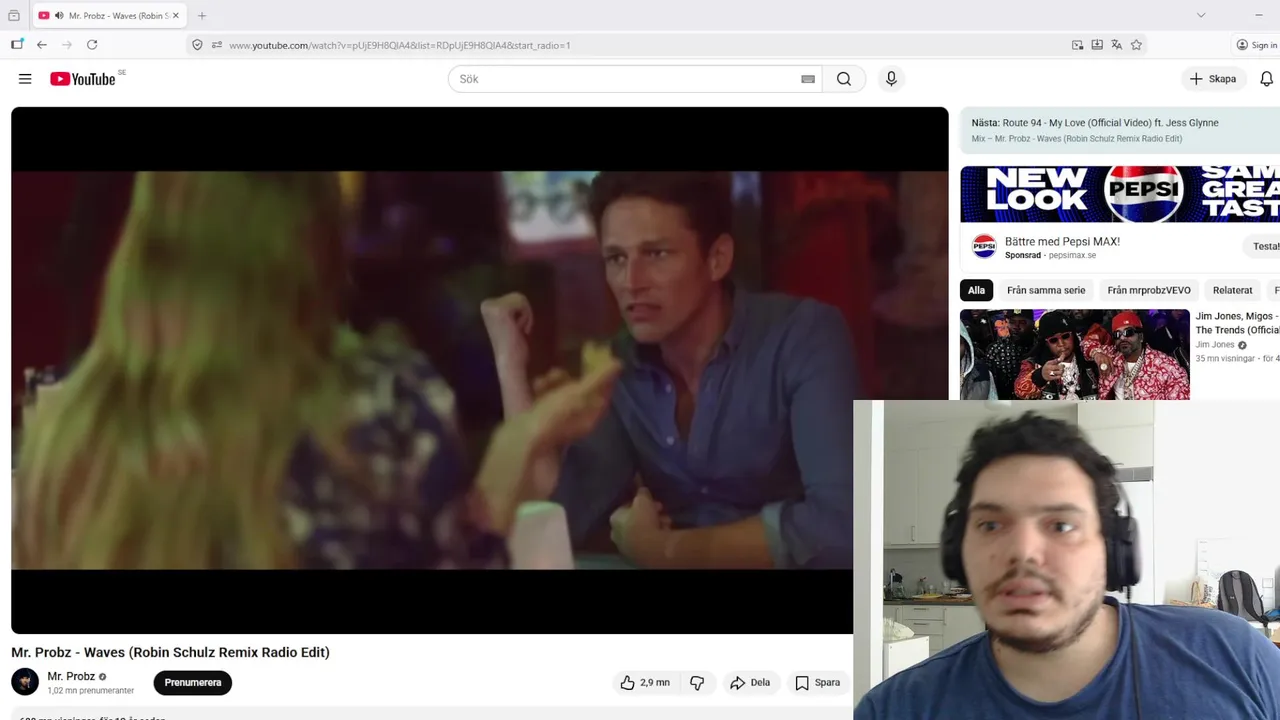Open the Mr. Probz channel name link
Image resolution: width=1280 pixels, height=720 pixels.
point(71,676)
